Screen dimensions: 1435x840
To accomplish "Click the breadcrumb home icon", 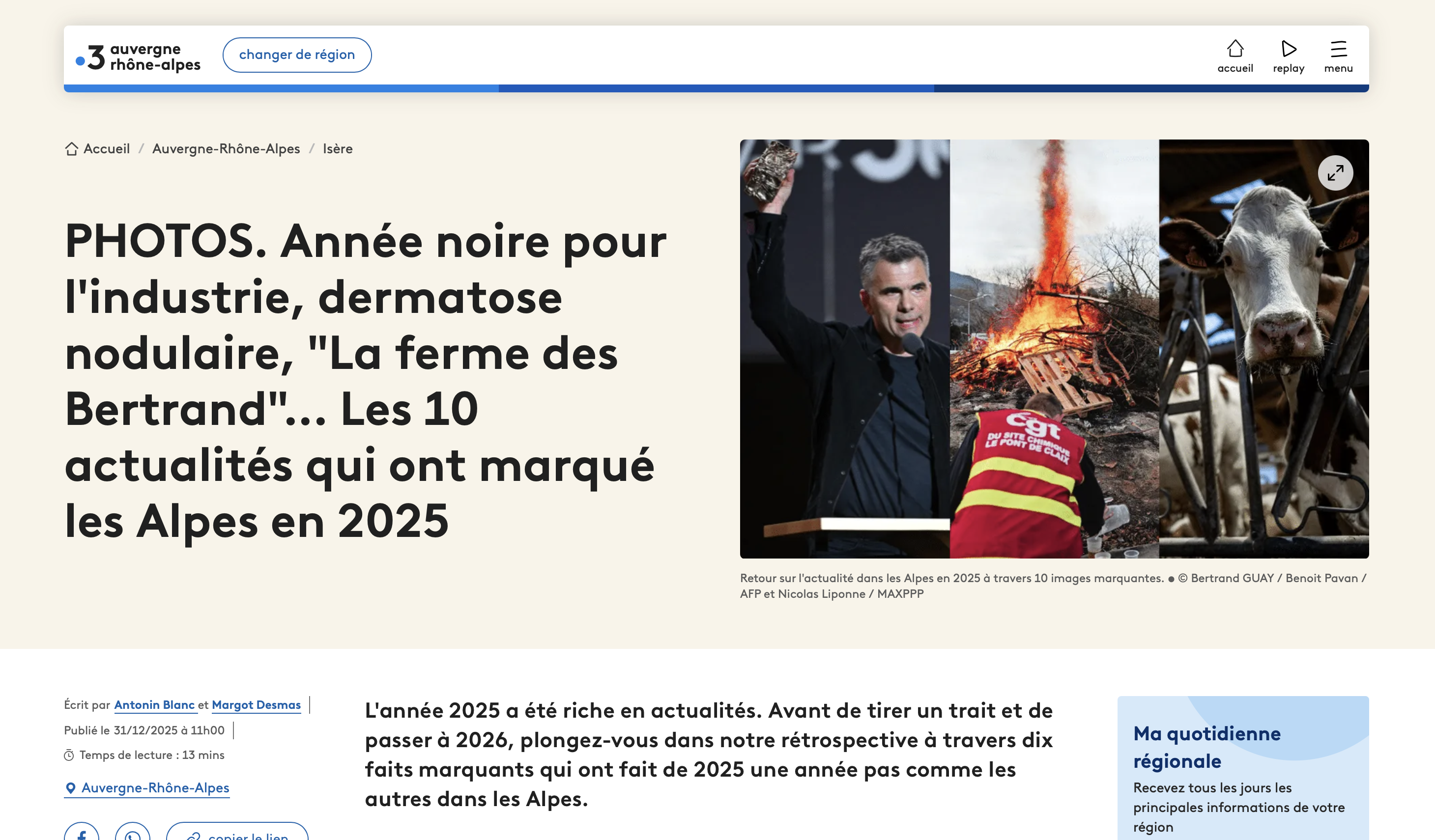I will pos(71,149).
